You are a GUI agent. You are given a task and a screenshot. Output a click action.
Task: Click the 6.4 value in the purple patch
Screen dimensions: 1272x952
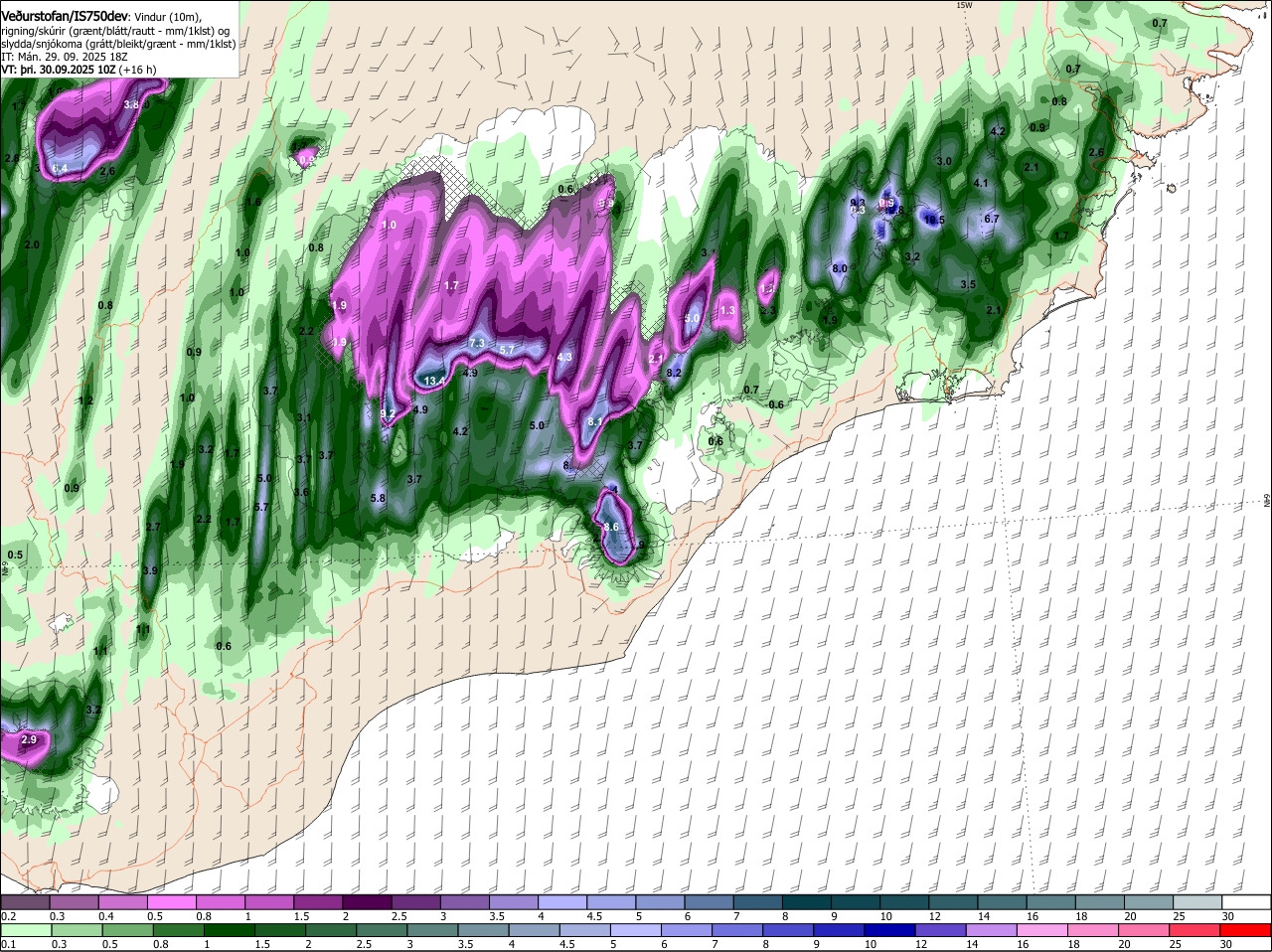(x=60, y=170)
